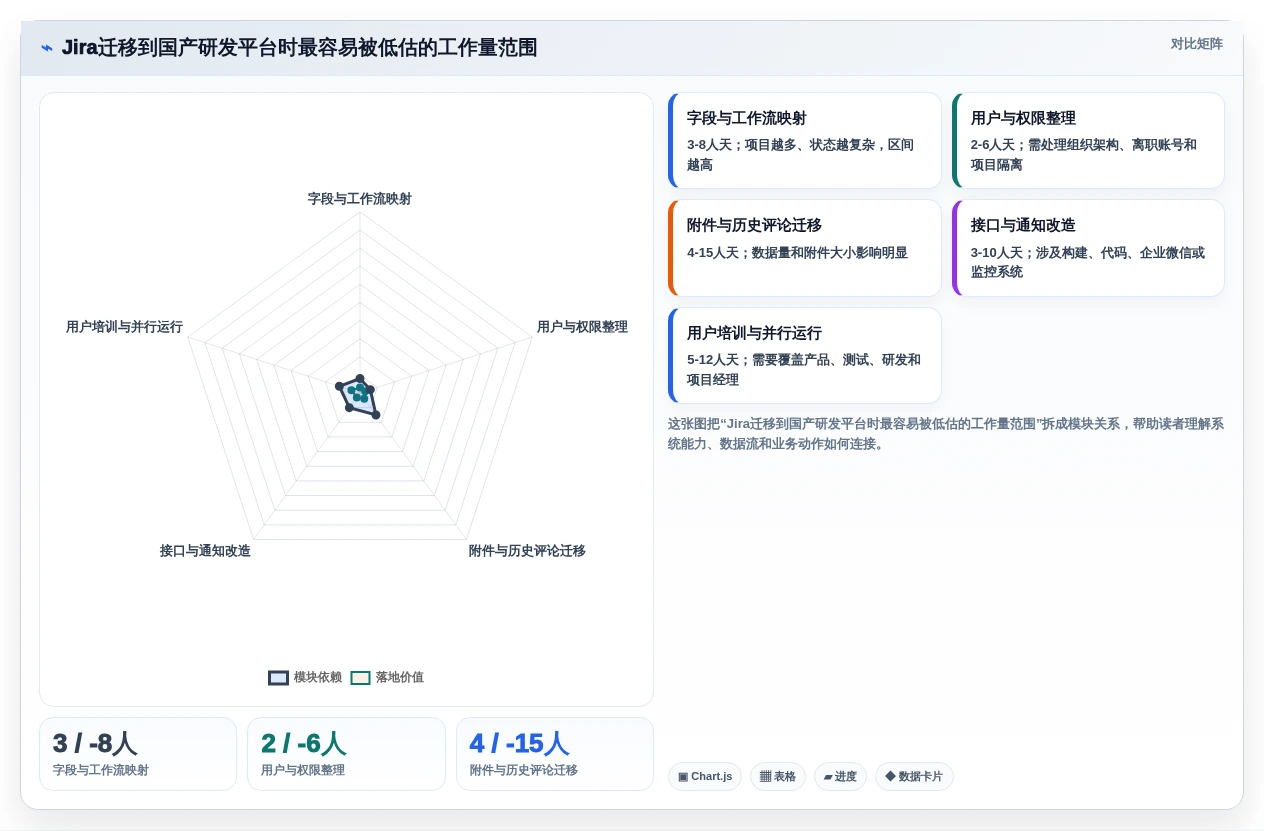Click the caption 用户与权限整理 under 2 / -6人

[x=303, y=770]
